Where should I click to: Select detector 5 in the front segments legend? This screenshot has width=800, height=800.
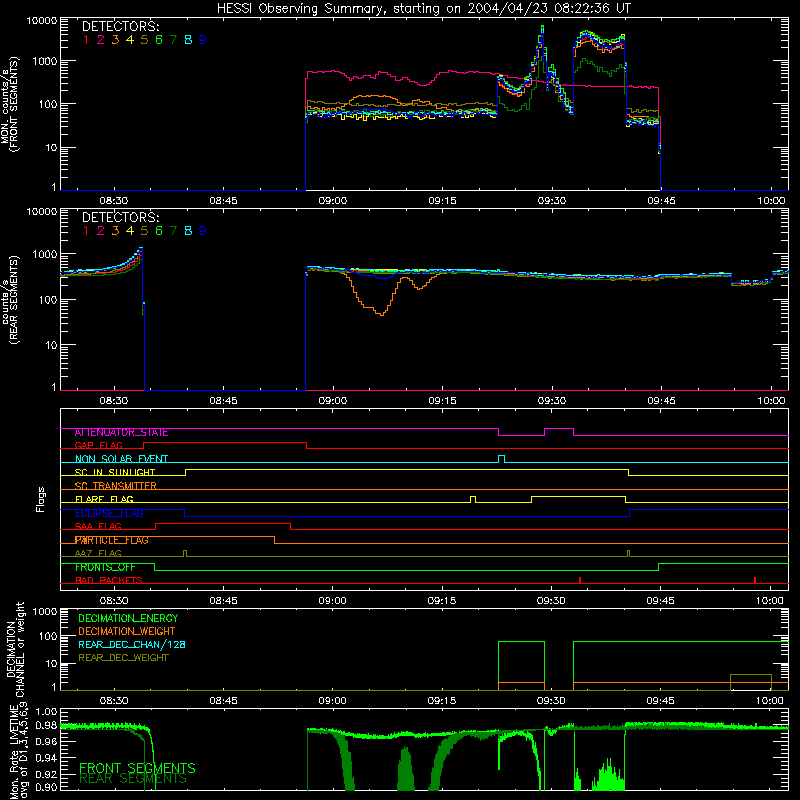point(144,40)
